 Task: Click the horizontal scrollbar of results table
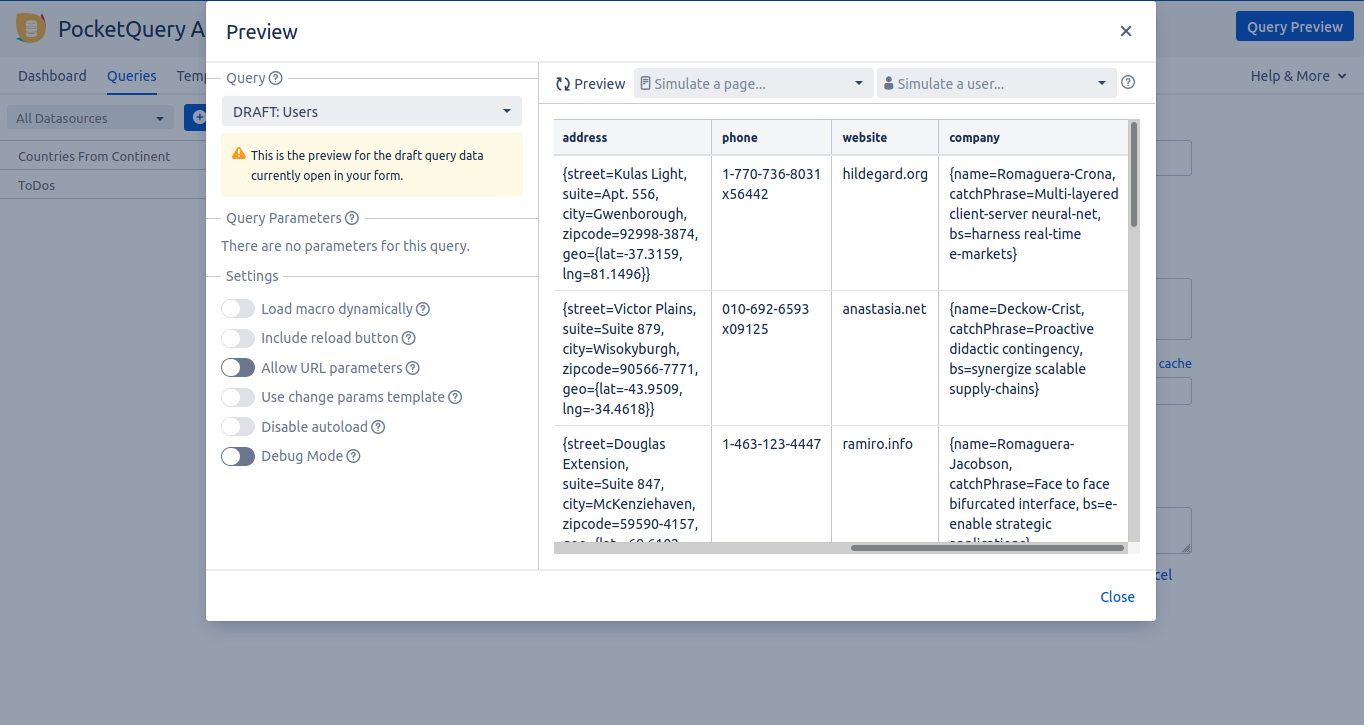tap(987, 548)
